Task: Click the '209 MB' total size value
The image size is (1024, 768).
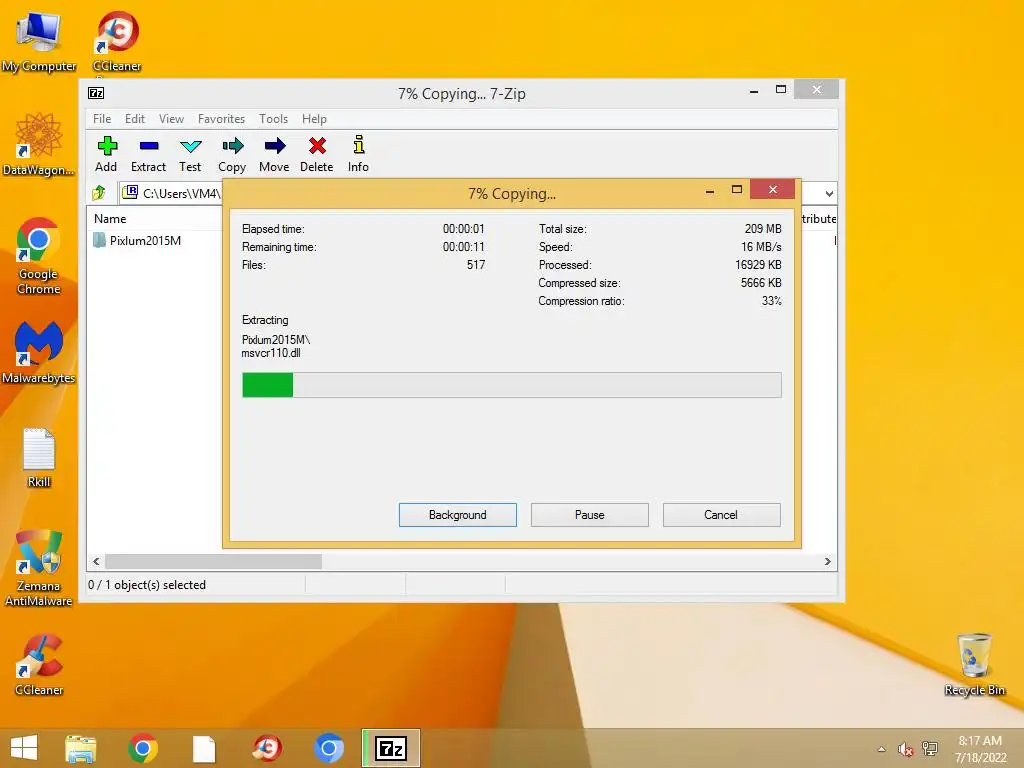Action: pos(763,229)
